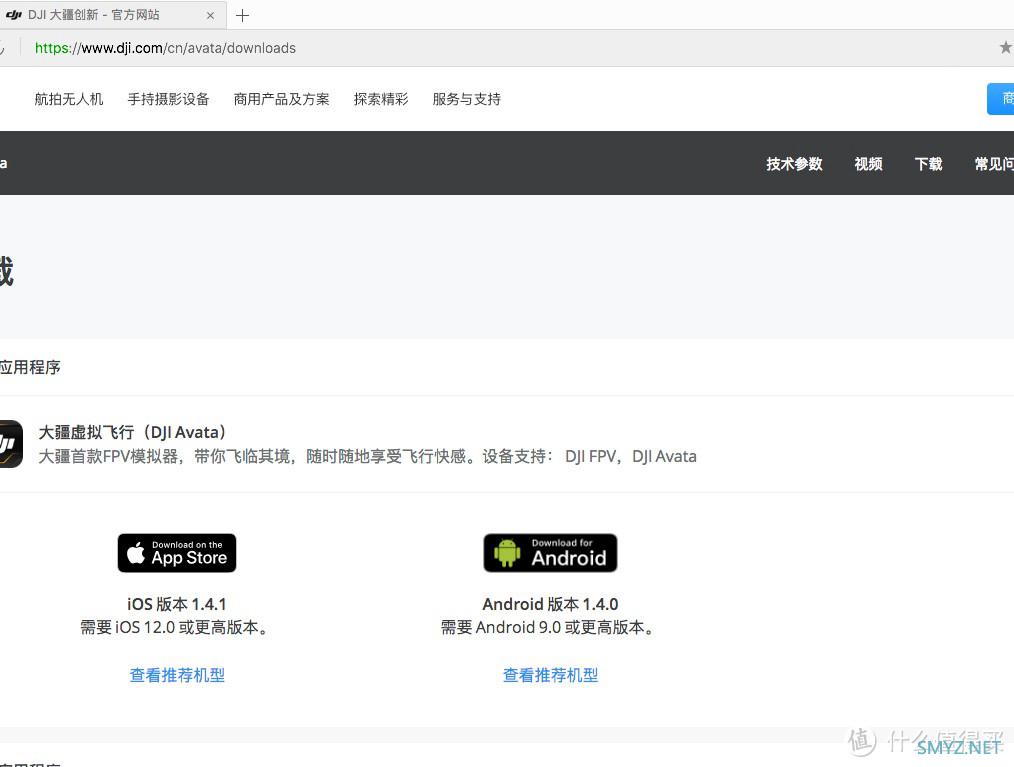Click the 大疆虚拟飞行（DJI Avata）title
Image resolution: width=1014 pixels, height=767 pixels.
point(132,432)
